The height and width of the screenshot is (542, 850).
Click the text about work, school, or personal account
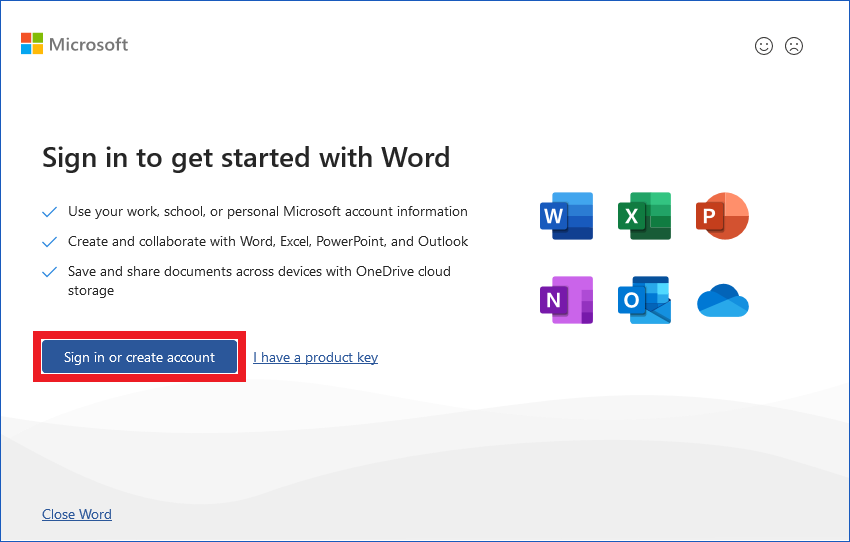pos(267,212)
